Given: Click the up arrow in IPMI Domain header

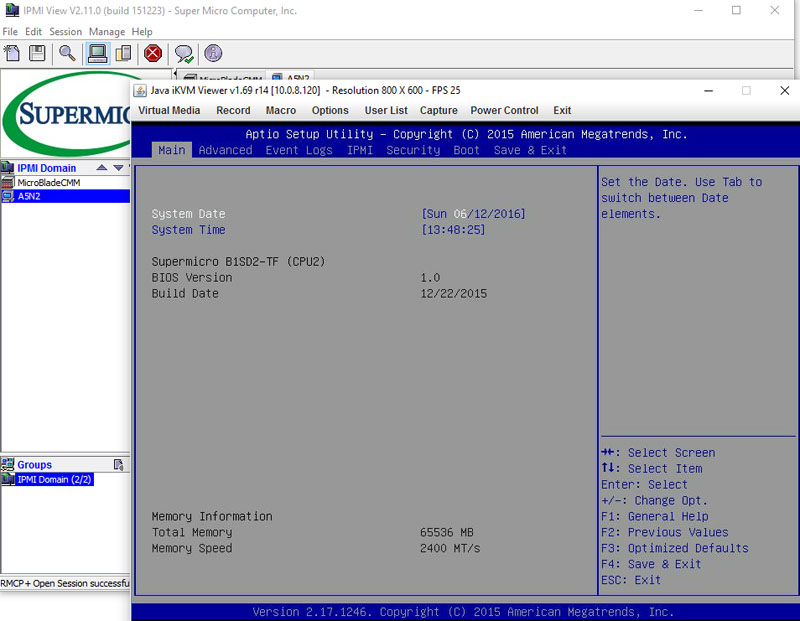Looking at the screenshot, I should pyautogui.click(x=102, y=167).
